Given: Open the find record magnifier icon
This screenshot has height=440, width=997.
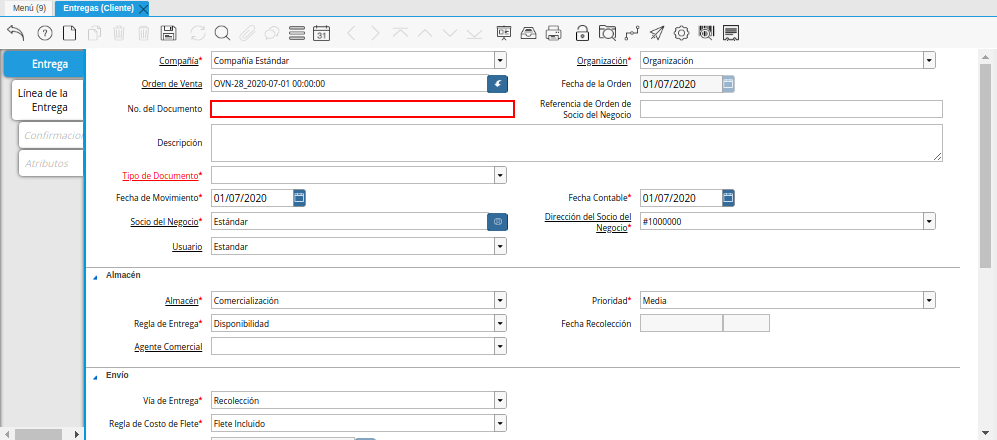Looking at the screenshot, I should (x=222, y=33).
